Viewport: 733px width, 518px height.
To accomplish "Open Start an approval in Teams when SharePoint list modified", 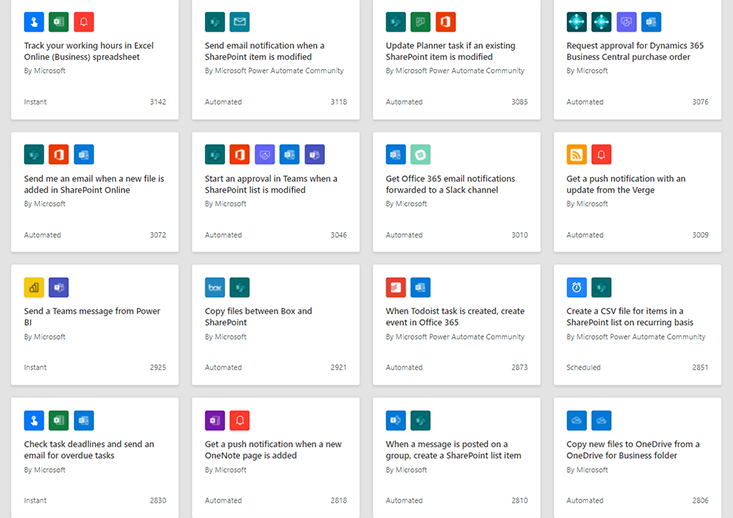I will [271, 184].
